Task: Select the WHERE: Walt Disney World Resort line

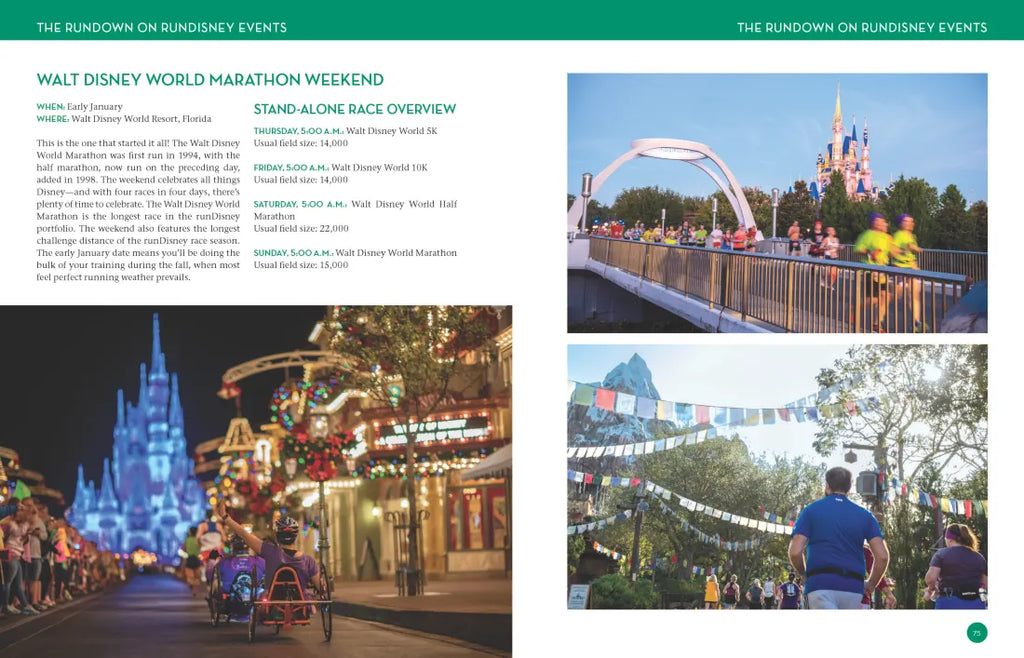Action: [x=124, y=118]
